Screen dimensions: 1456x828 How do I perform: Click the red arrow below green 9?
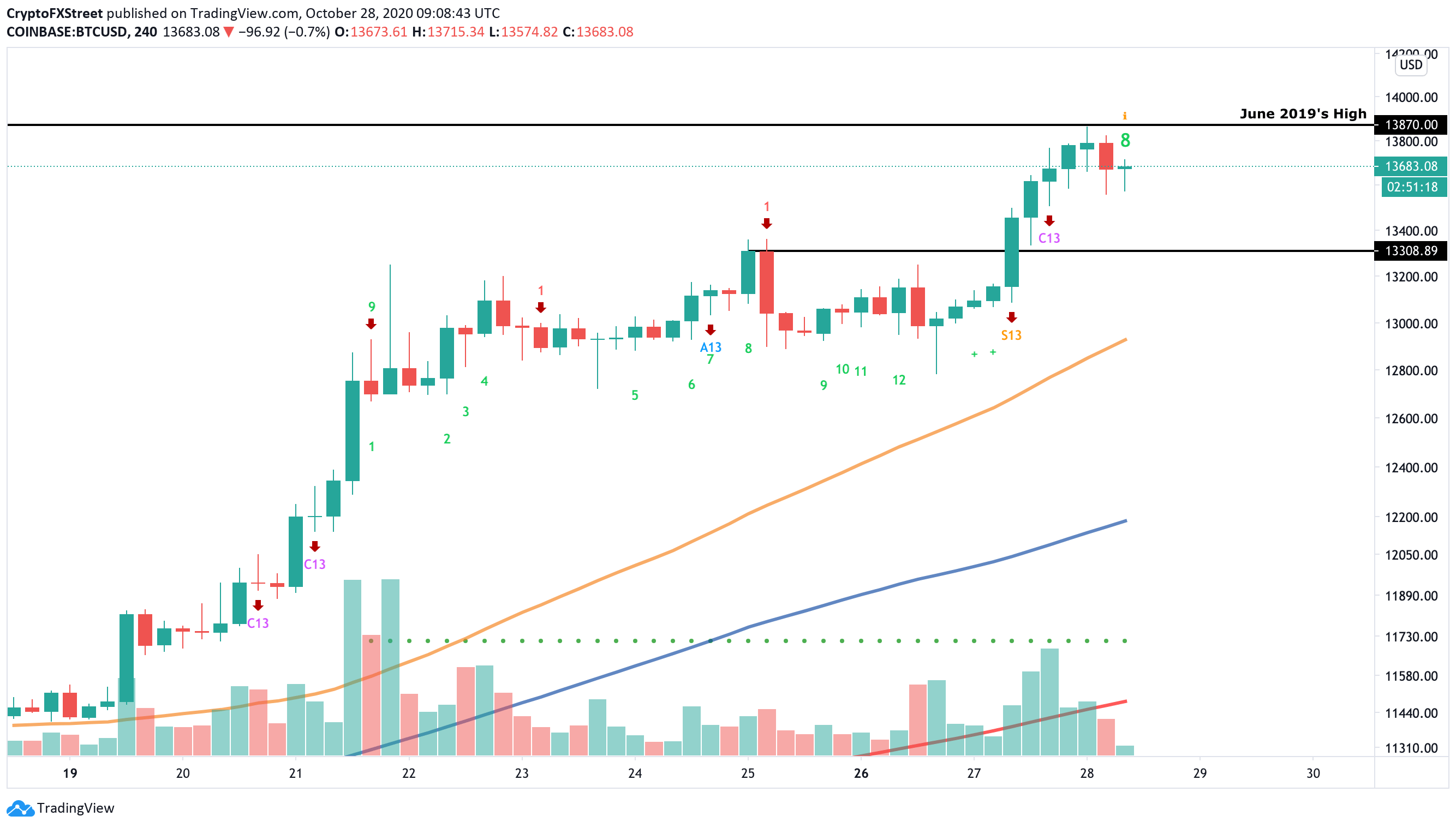point(371,324)
